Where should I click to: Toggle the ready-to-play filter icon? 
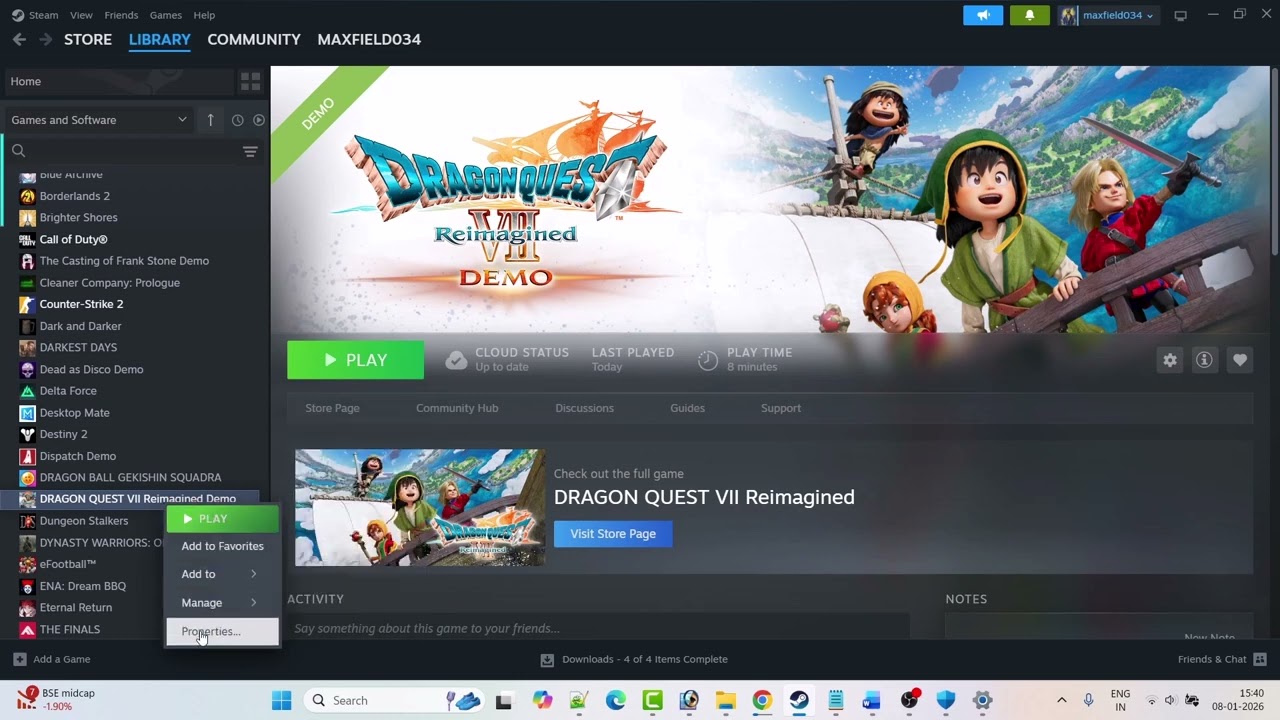point(259,120)
